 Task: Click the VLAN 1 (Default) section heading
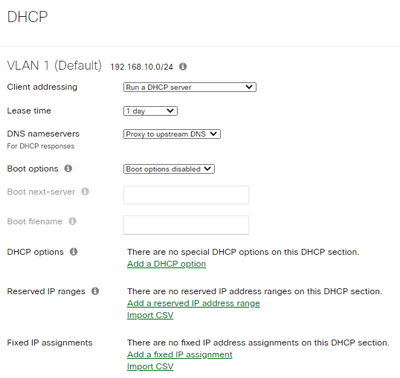[54, 65]
